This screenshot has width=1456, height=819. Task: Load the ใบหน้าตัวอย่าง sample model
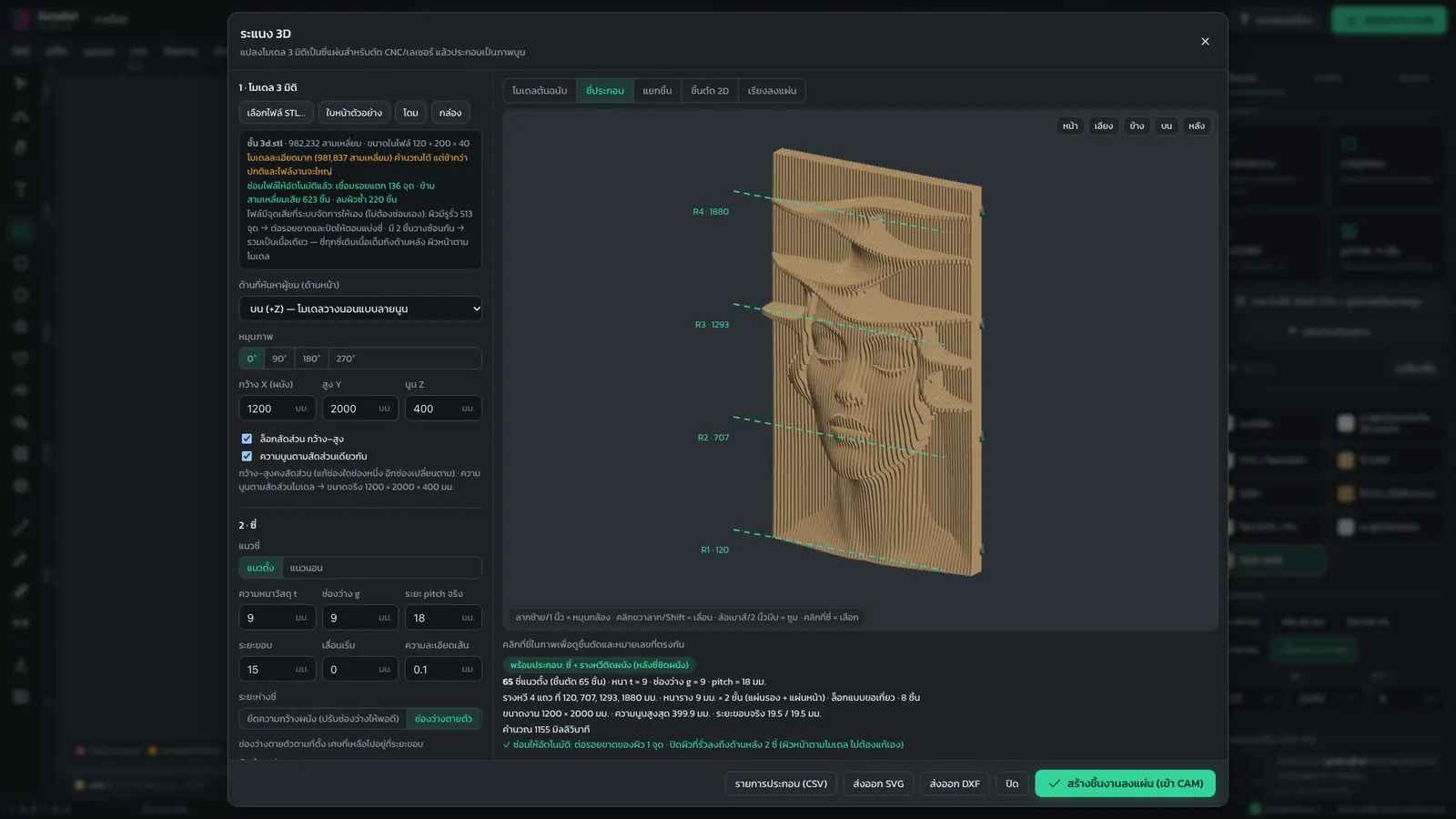point(354,113)
